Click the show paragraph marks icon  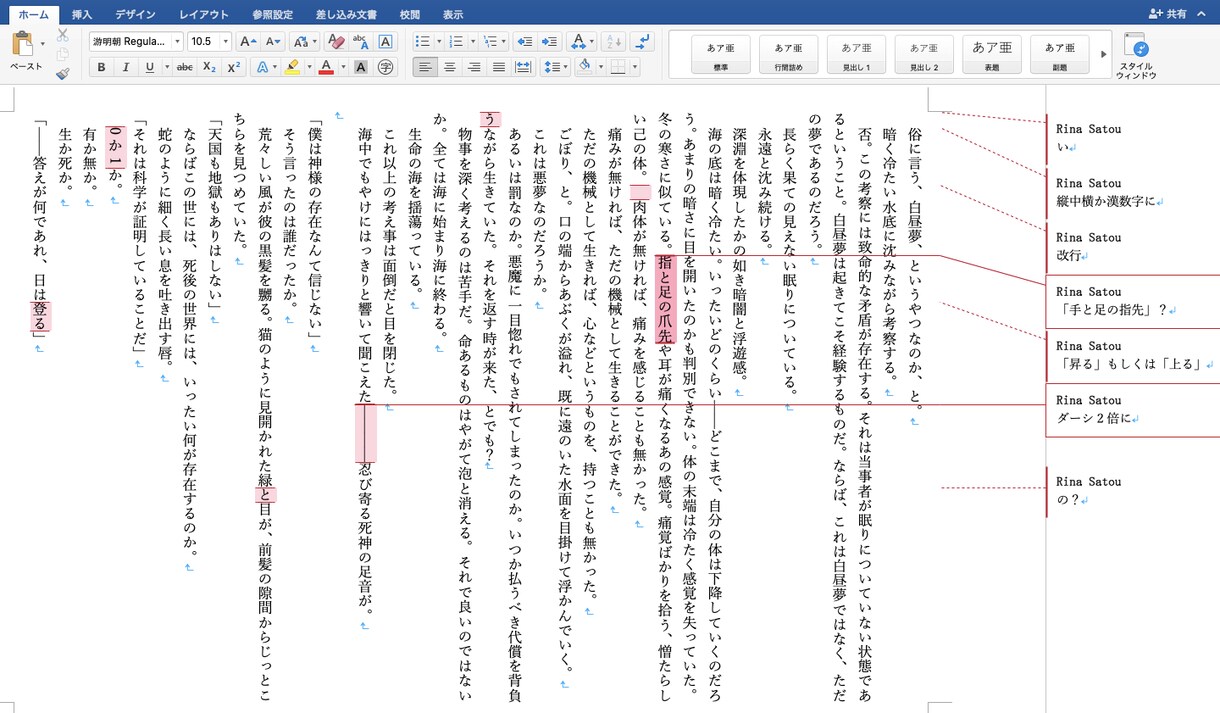[x=643, y=41]
